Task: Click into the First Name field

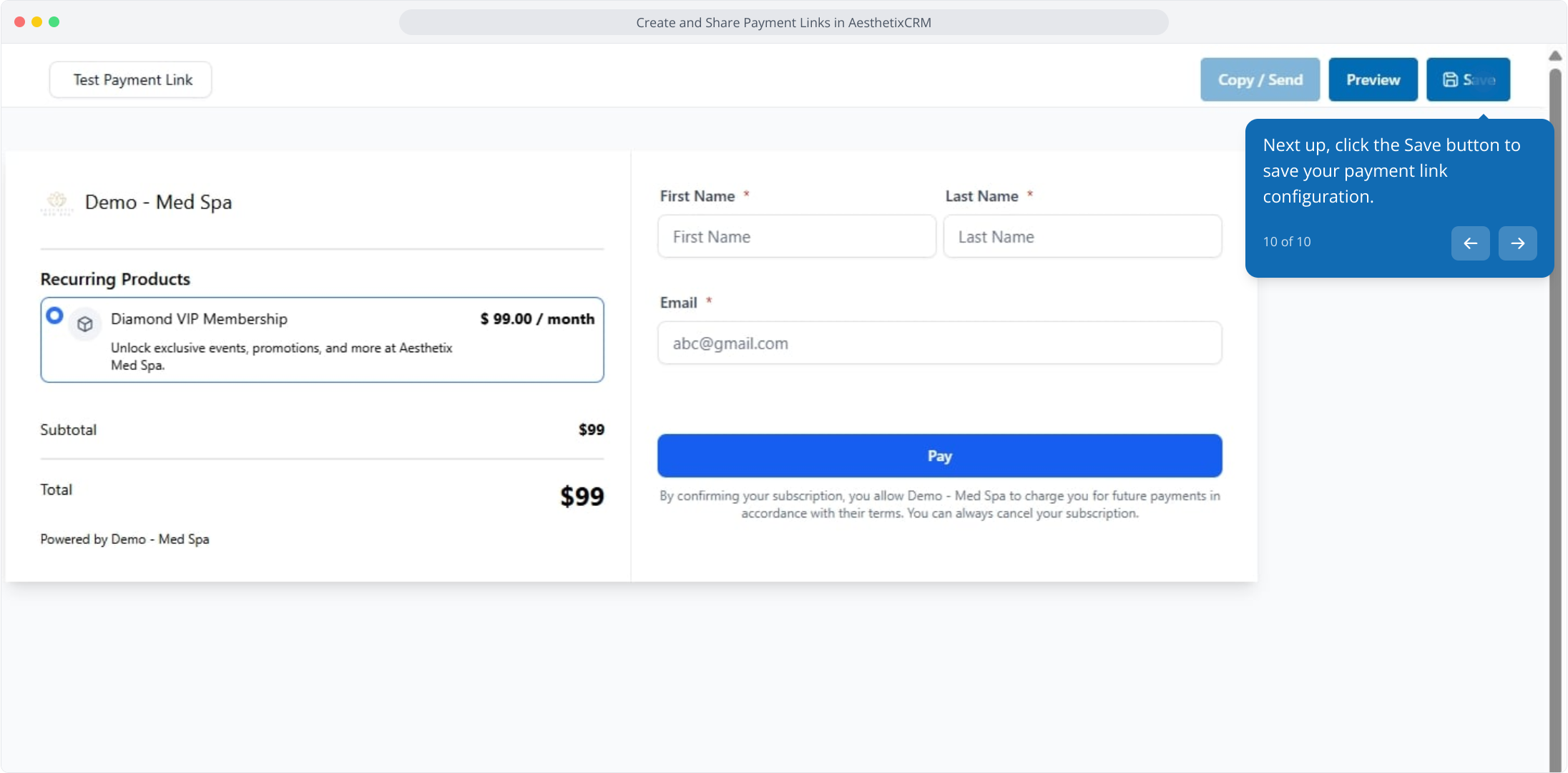Action: pyautogui.click(x=796, y=237)
